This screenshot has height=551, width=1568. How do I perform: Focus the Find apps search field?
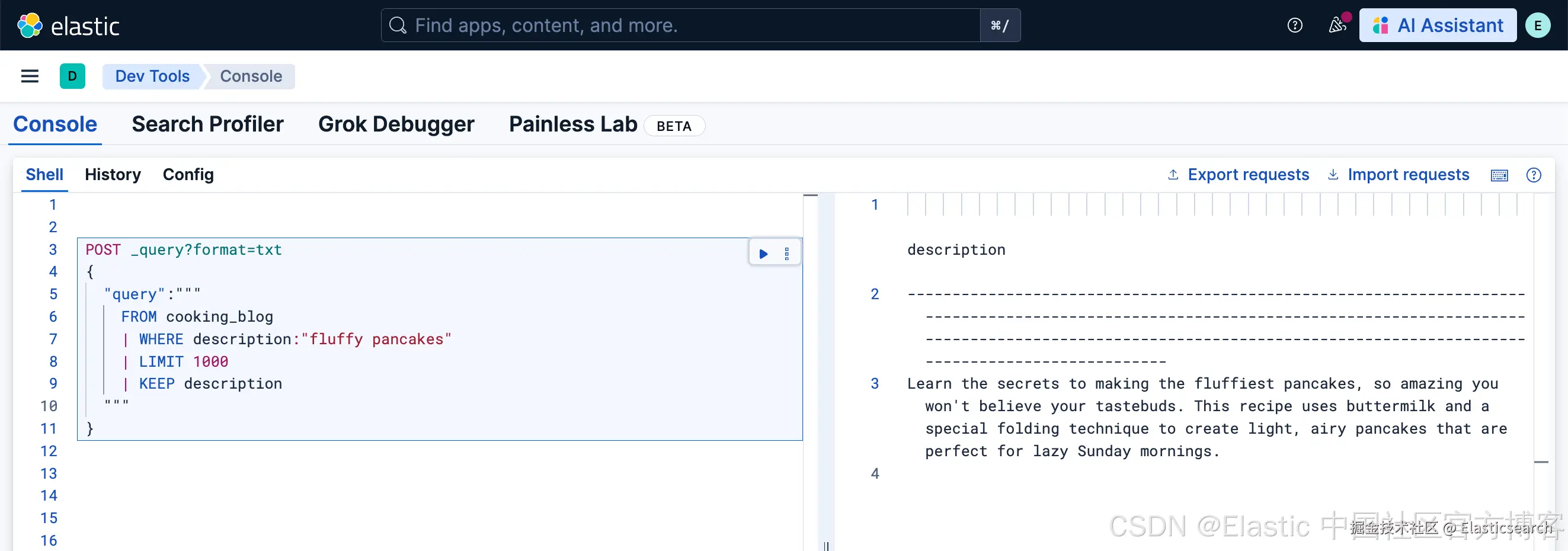tap(681, 25)
